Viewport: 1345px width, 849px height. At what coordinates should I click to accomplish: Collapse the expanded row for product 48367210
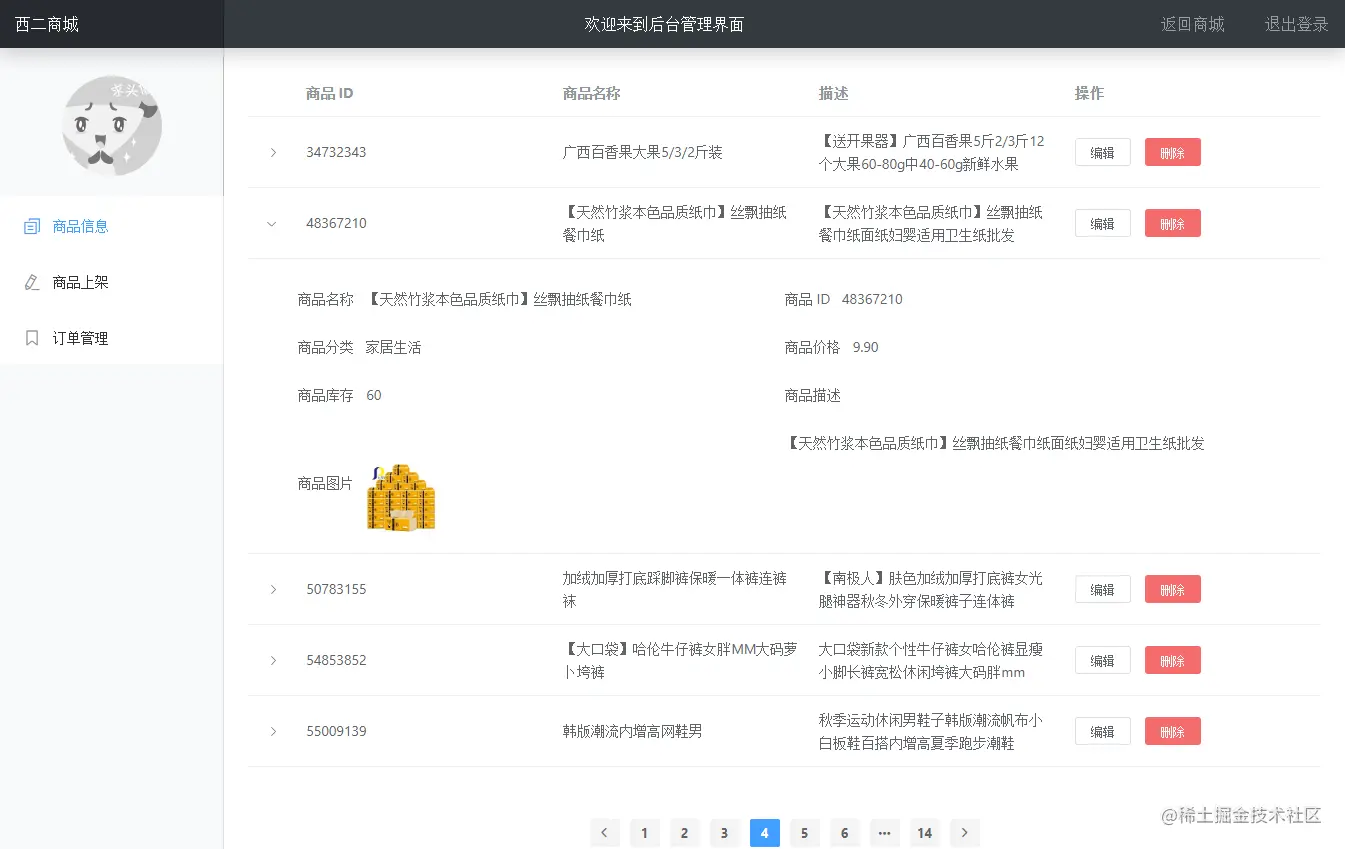272,223
